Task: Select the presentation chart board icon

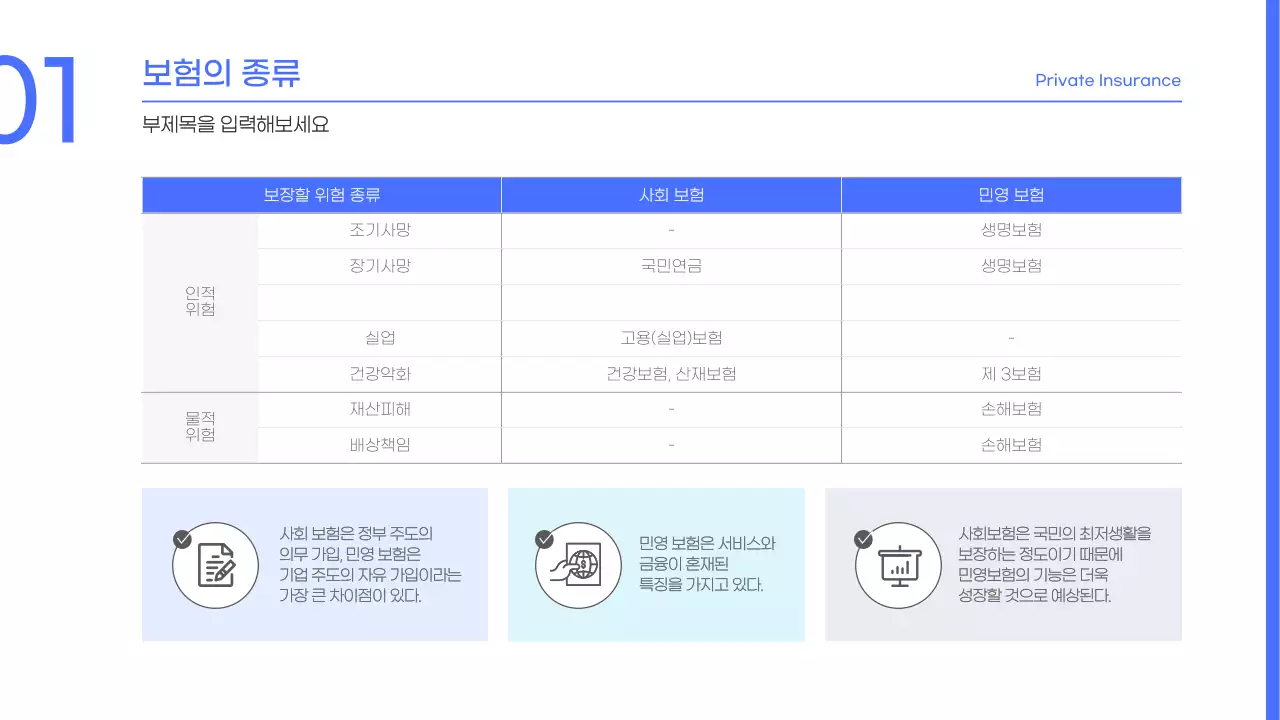Action: pyautogui.click(x=898, y=565)
